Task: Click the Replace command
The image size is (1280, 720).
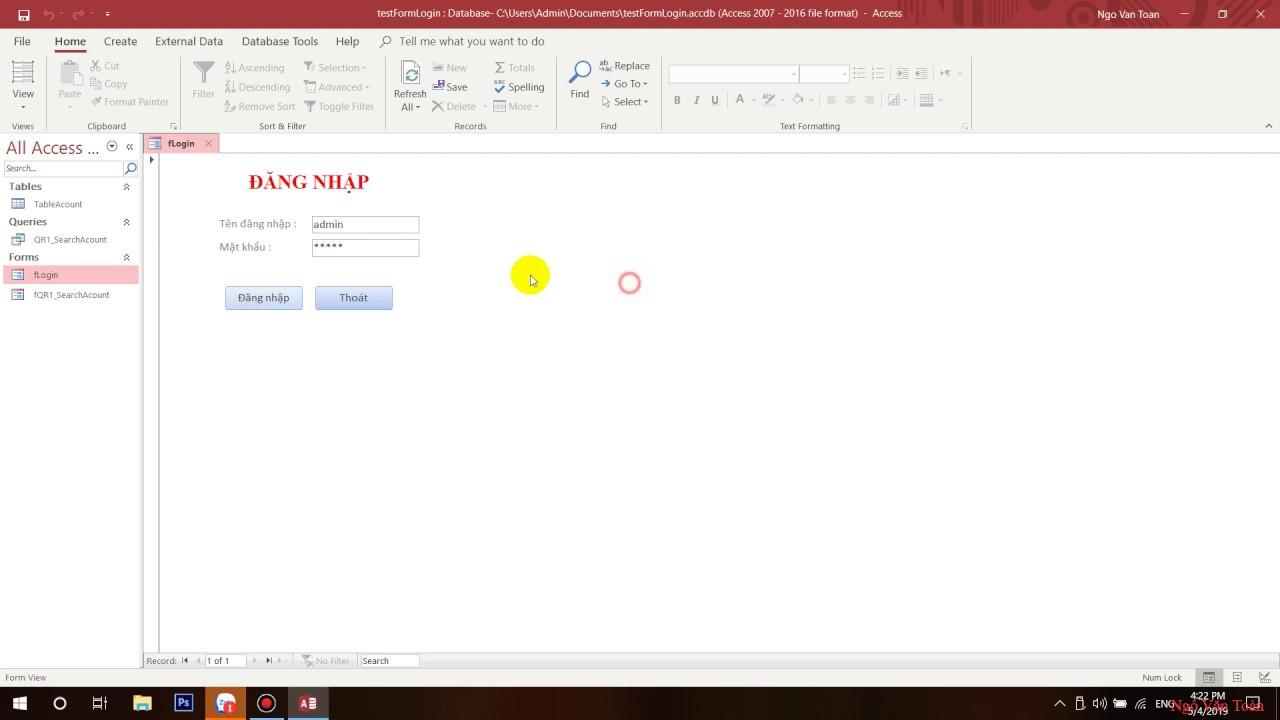Action: pyautogui.click(x=624, y=66)
